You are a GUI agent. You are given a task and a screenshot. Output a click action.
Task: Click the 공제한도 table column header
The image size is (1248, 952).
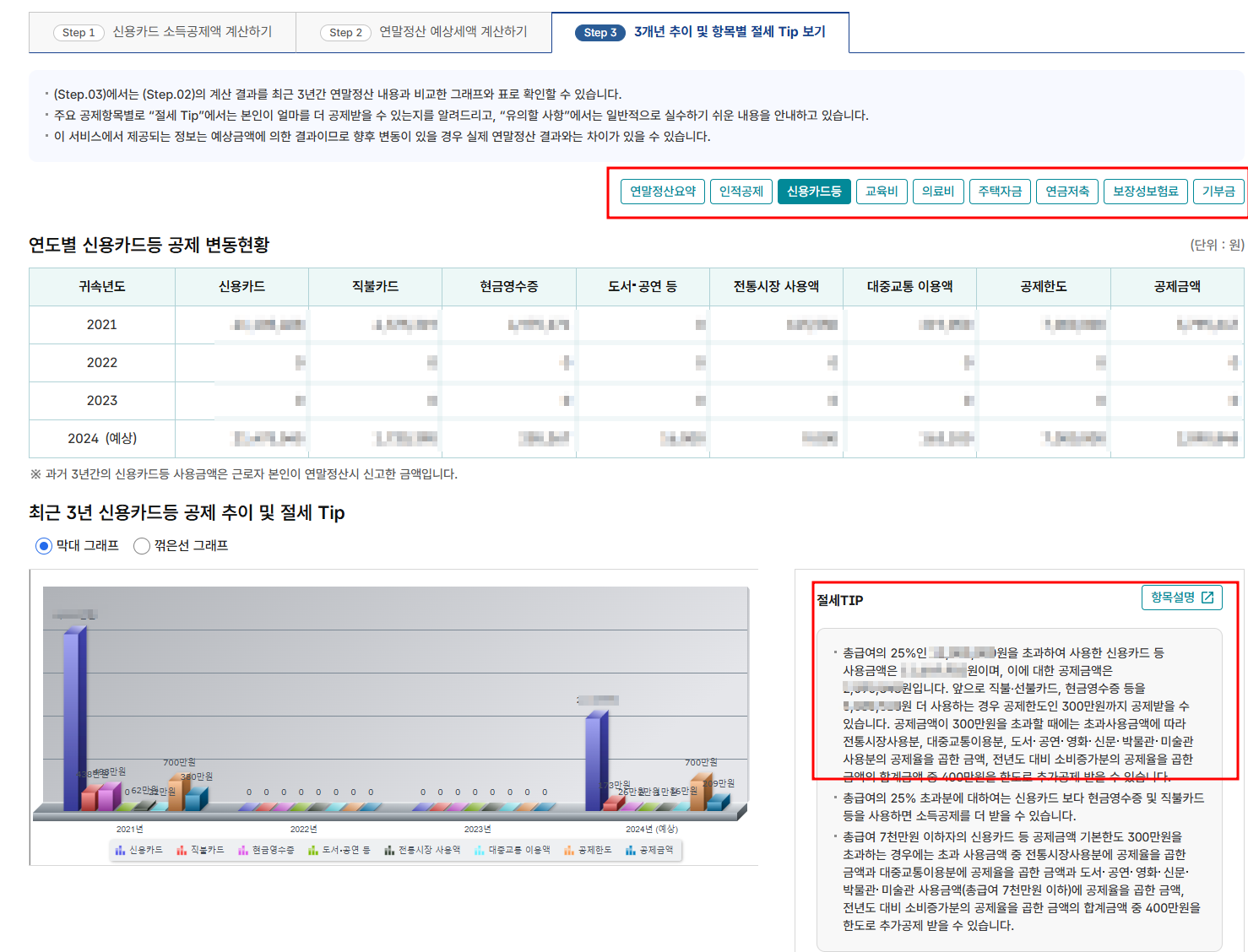pyautogui.click(x=1044, y=287)
